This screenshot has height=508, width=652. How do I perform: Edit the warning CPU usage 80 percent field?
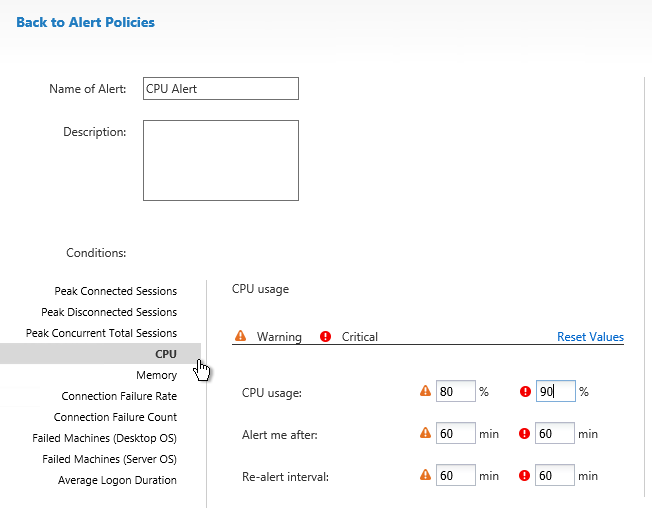coord(455,391)
